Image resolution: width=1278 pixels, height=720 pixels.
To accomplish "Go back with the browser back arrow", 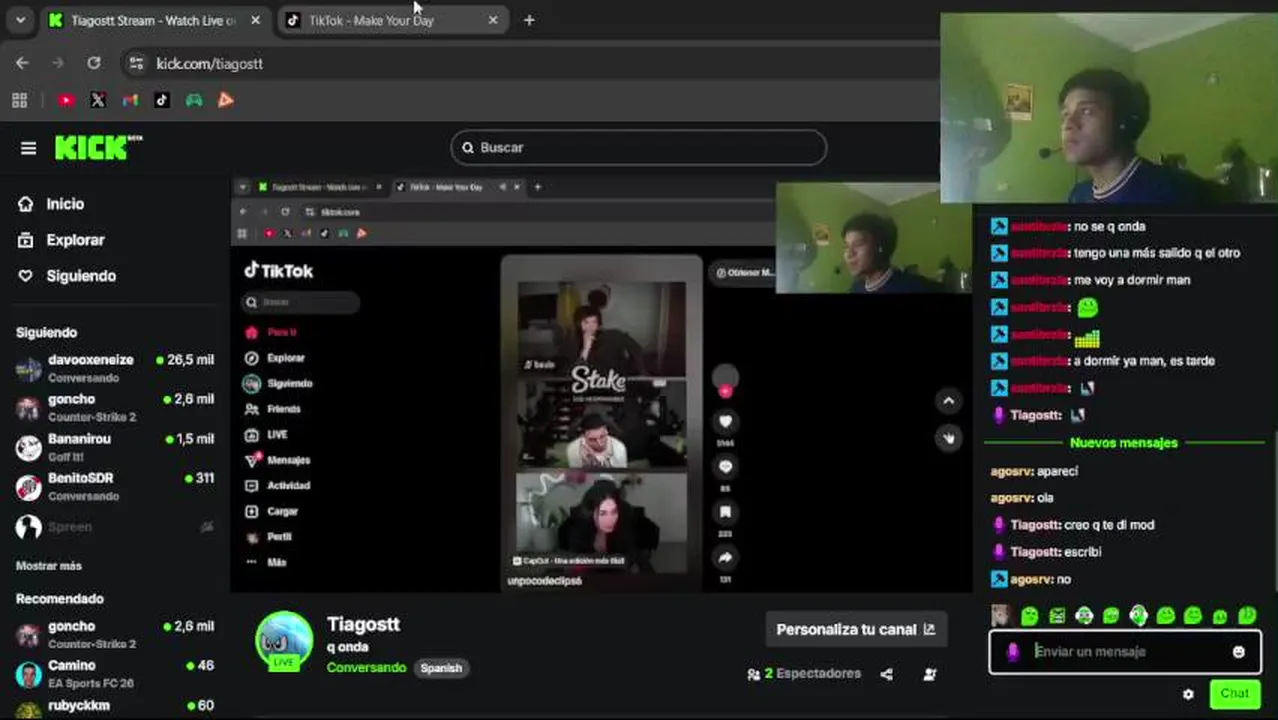I will pos(22,63).
